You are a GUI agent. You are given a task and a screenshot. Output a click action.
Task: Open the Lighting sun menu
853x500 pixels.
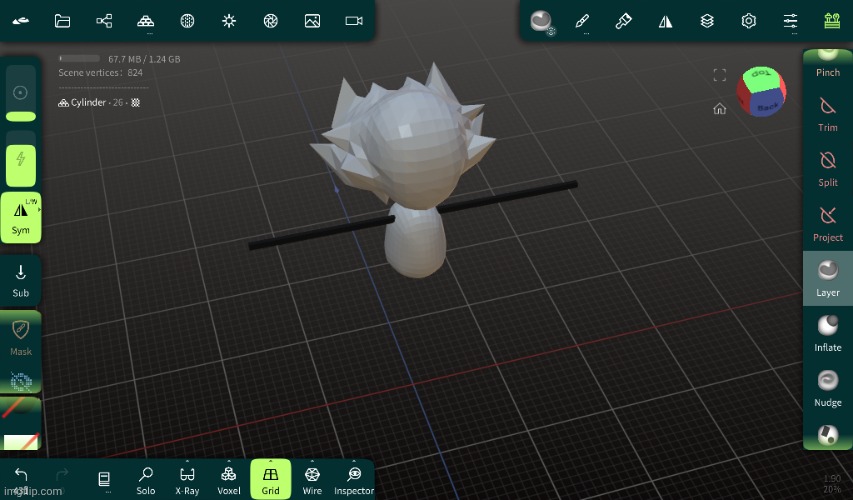coord(229,21)
